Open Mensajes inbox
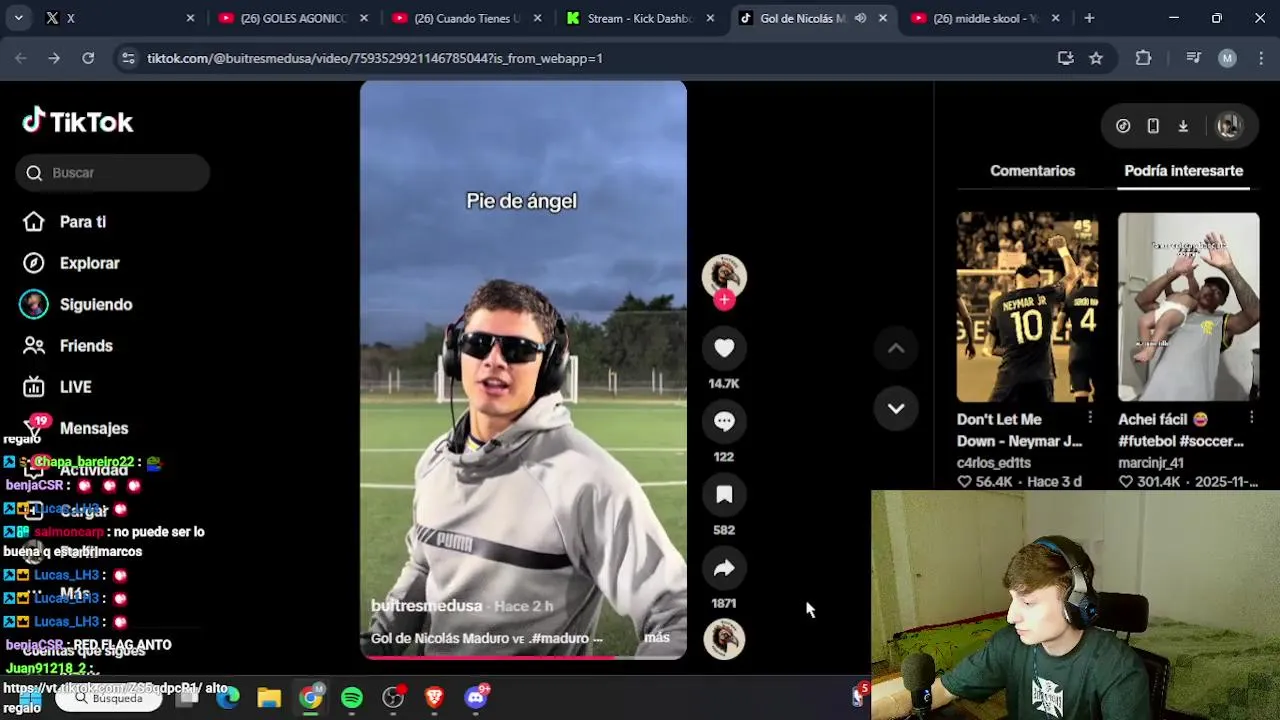 [x=75, y=428]
